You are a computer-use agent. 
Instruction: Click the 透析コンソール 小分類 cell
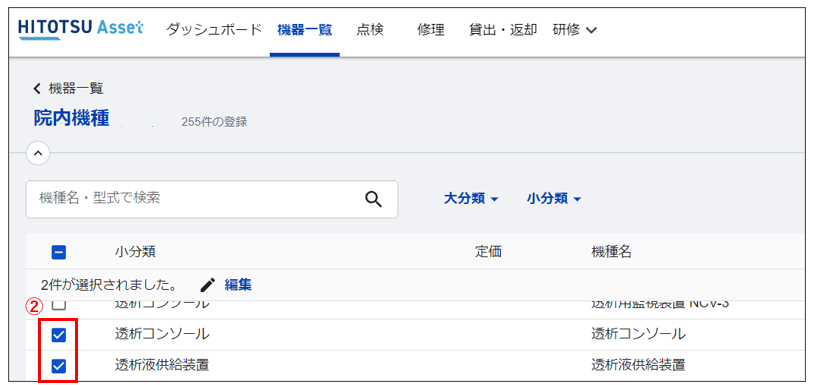click(162, 335)
